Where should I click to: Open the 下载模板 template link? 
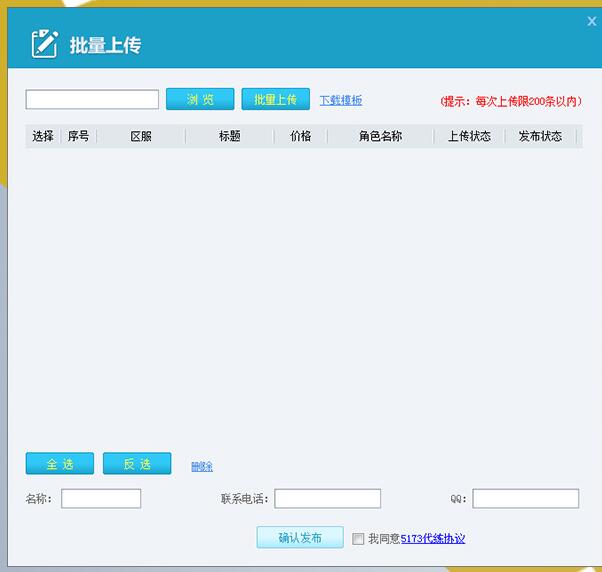[341, 100]
